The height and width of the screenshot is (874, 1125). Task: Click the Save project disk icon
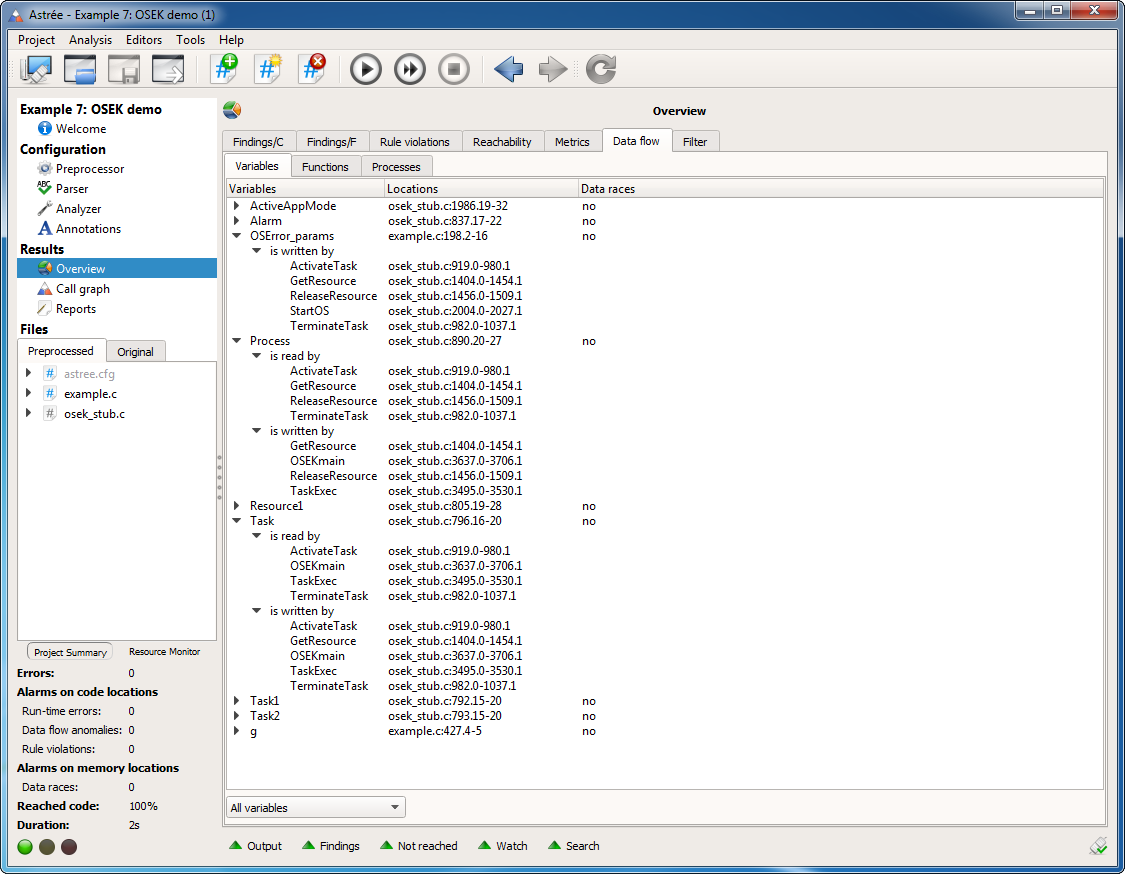(x=123, y=70)
